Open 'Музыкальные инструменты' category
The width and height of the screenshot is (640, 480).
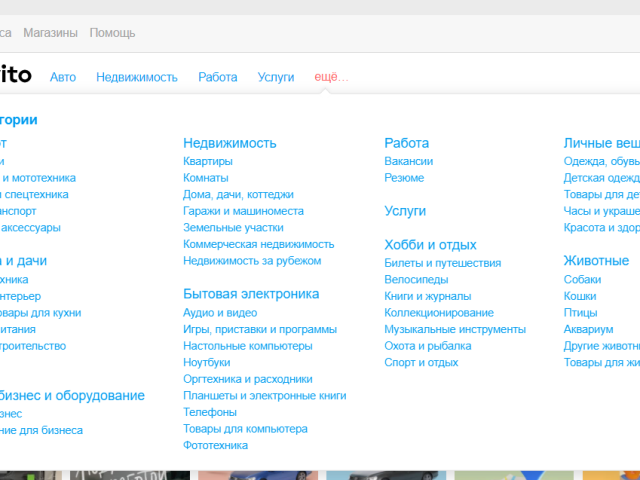455,329
